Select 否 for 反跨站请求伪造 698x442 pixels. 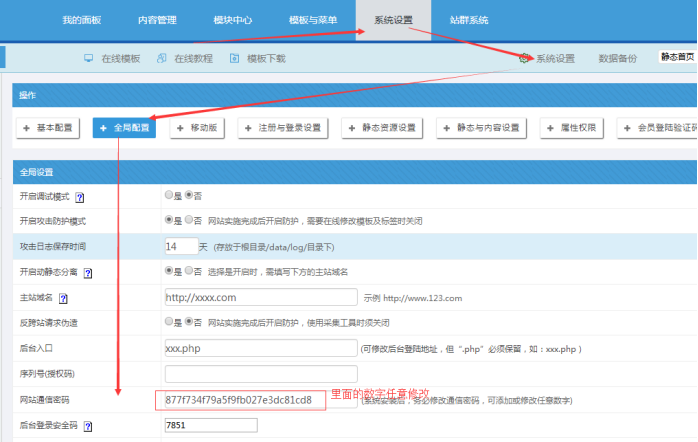click(188, 322)
